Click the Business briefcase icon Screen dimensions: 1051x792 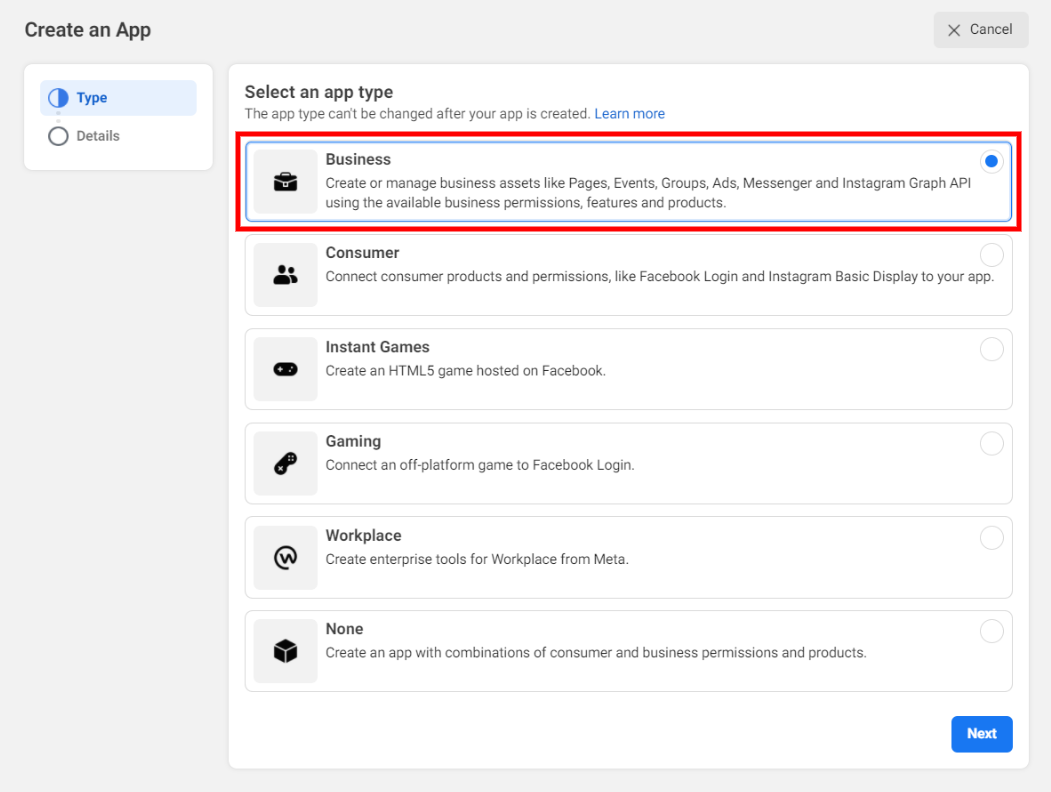[x=285, y=182]
